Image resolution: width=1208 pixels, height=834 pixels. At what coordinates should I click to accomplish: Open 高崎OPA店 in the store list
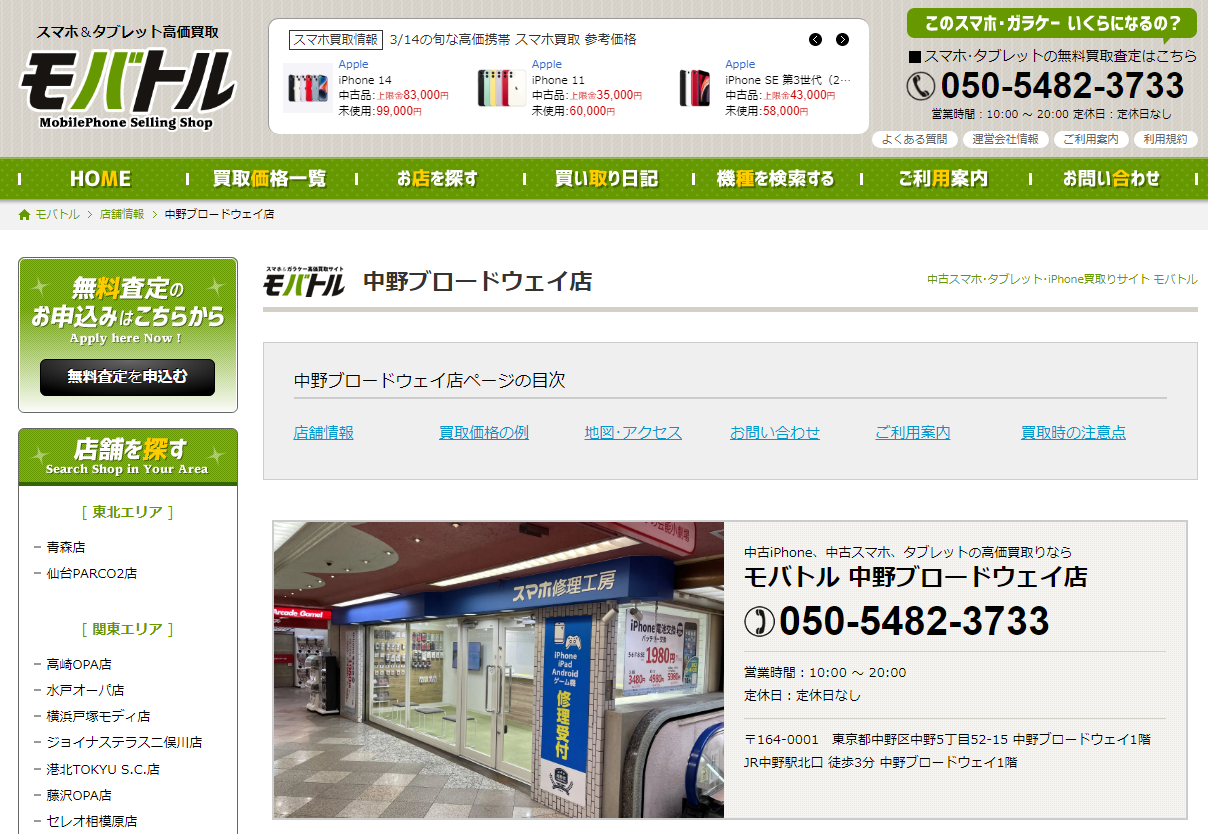point(79,665)
